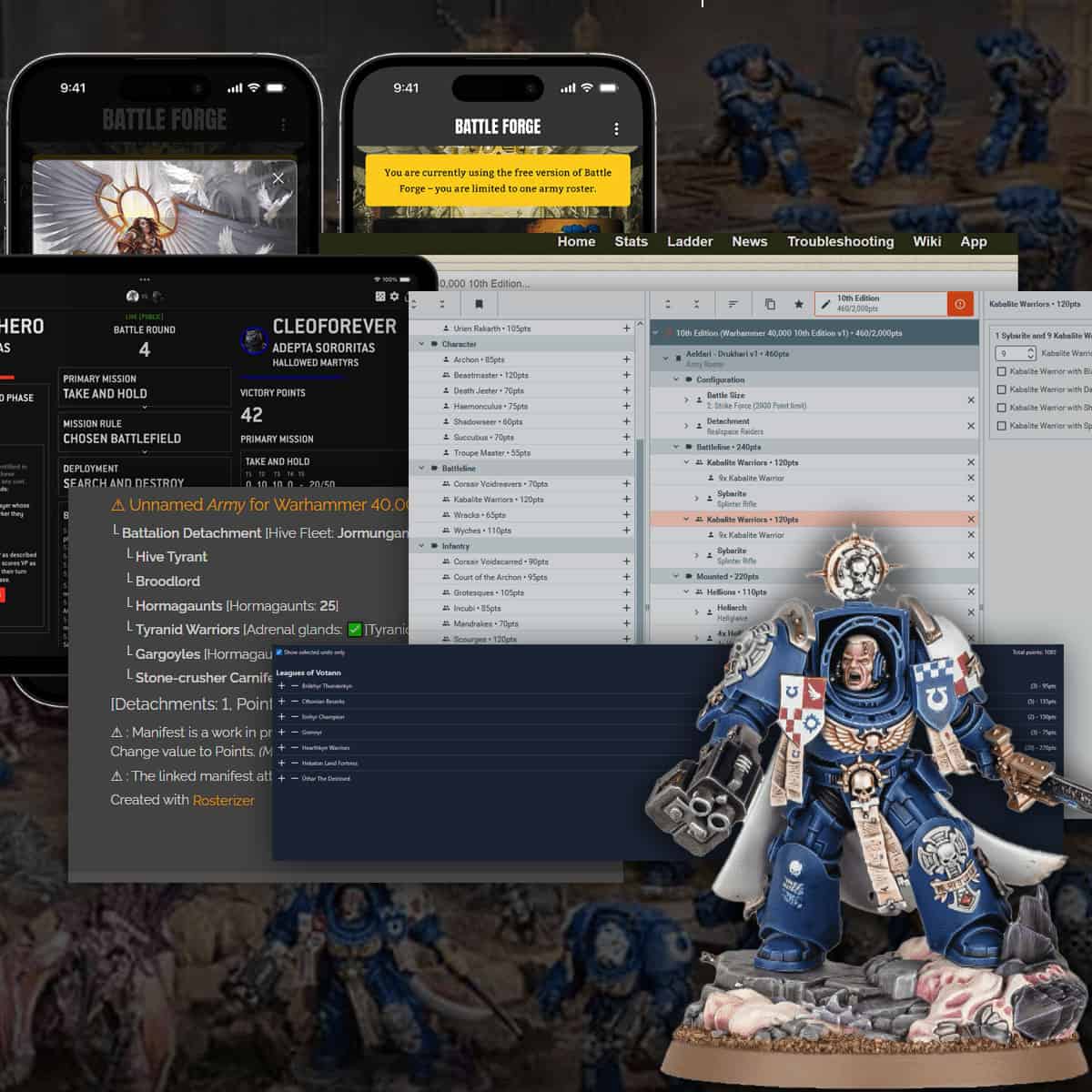
Task: Open the News nav item
Action: point(750,241)
